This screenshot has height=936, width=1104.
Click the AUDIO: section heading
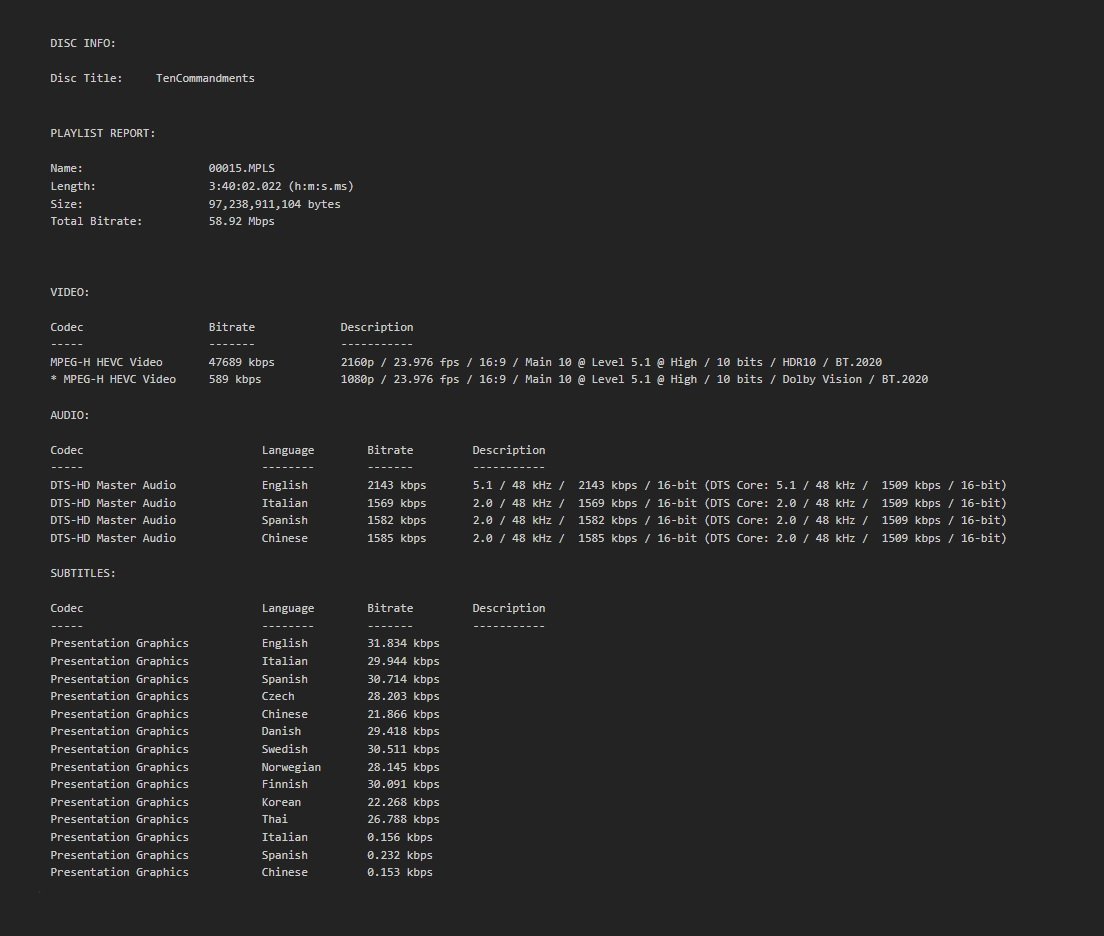(70, 415)
